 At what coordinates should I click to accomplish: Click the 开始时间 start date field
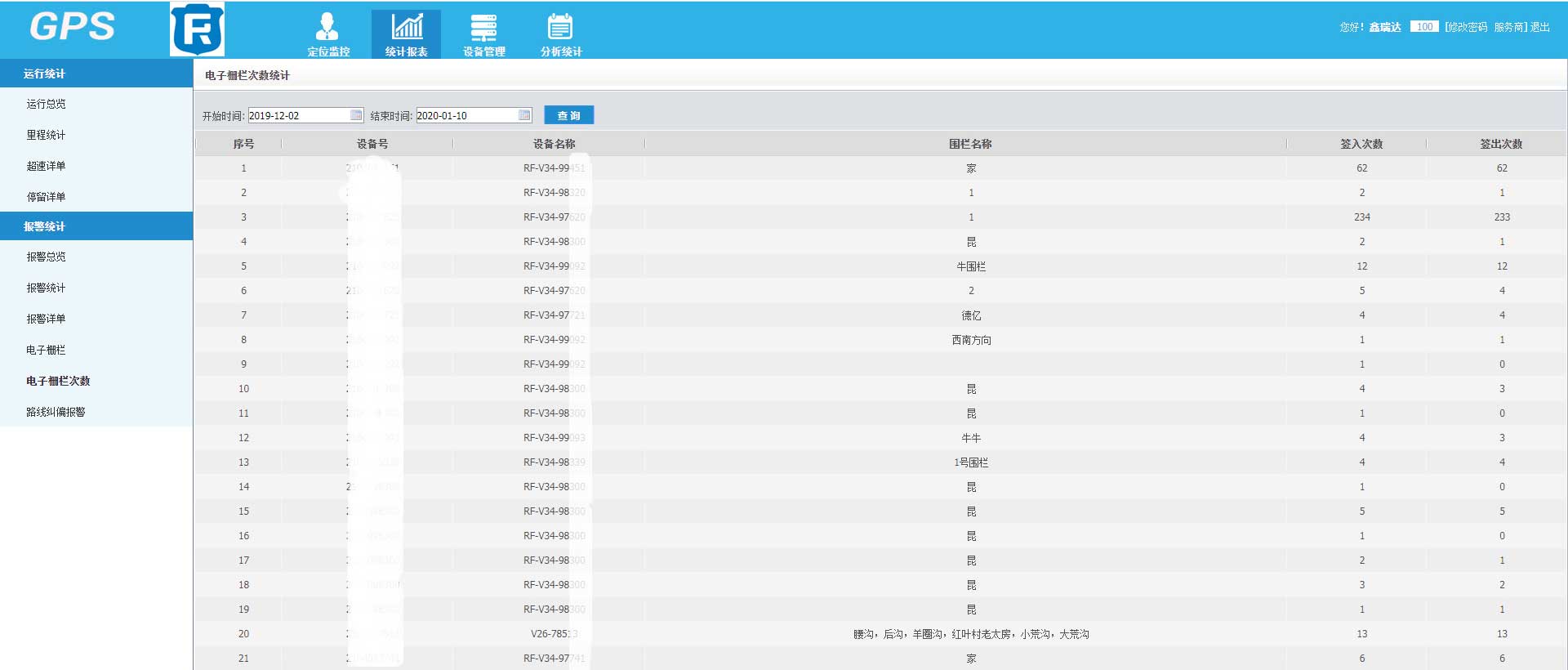click(298, 115)
